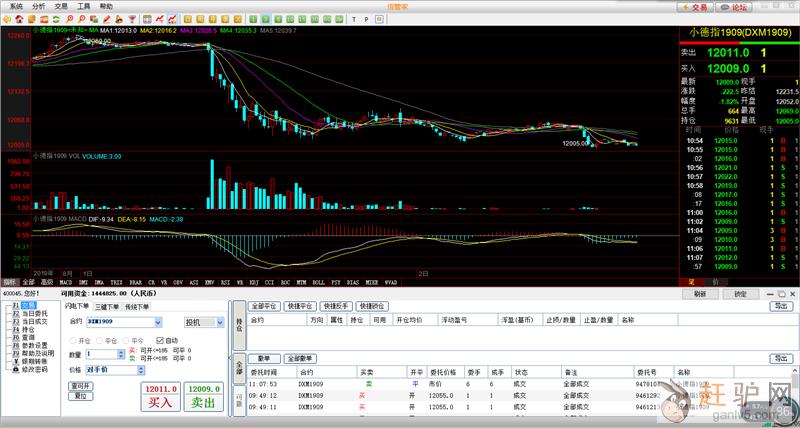Click the green 卖出 sell button
This screenshot has height=428, width=800.
pyautogui.click(x=203, y=402)
